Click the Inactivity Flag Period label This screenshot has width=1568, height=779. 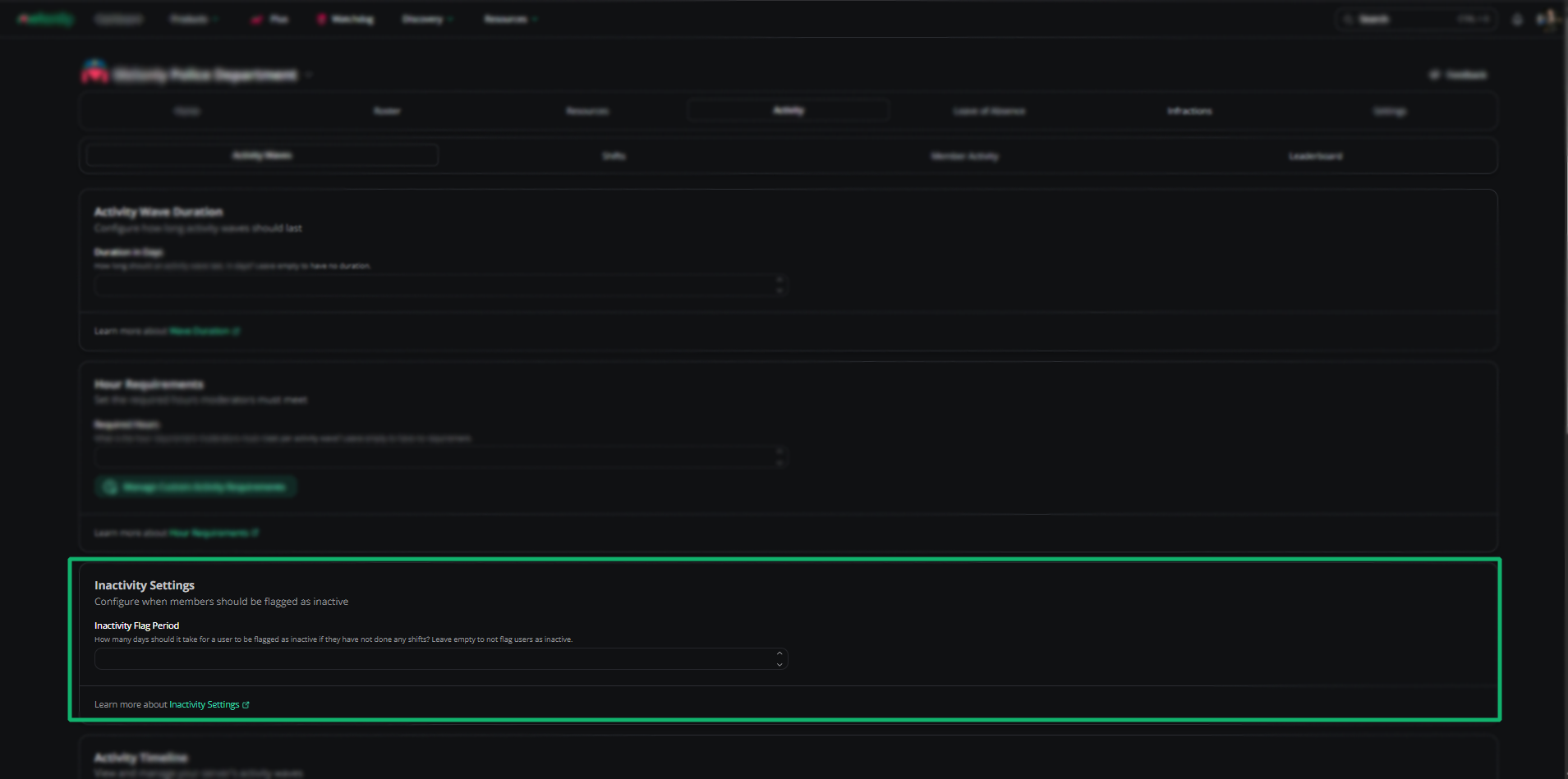pos(136,625)
